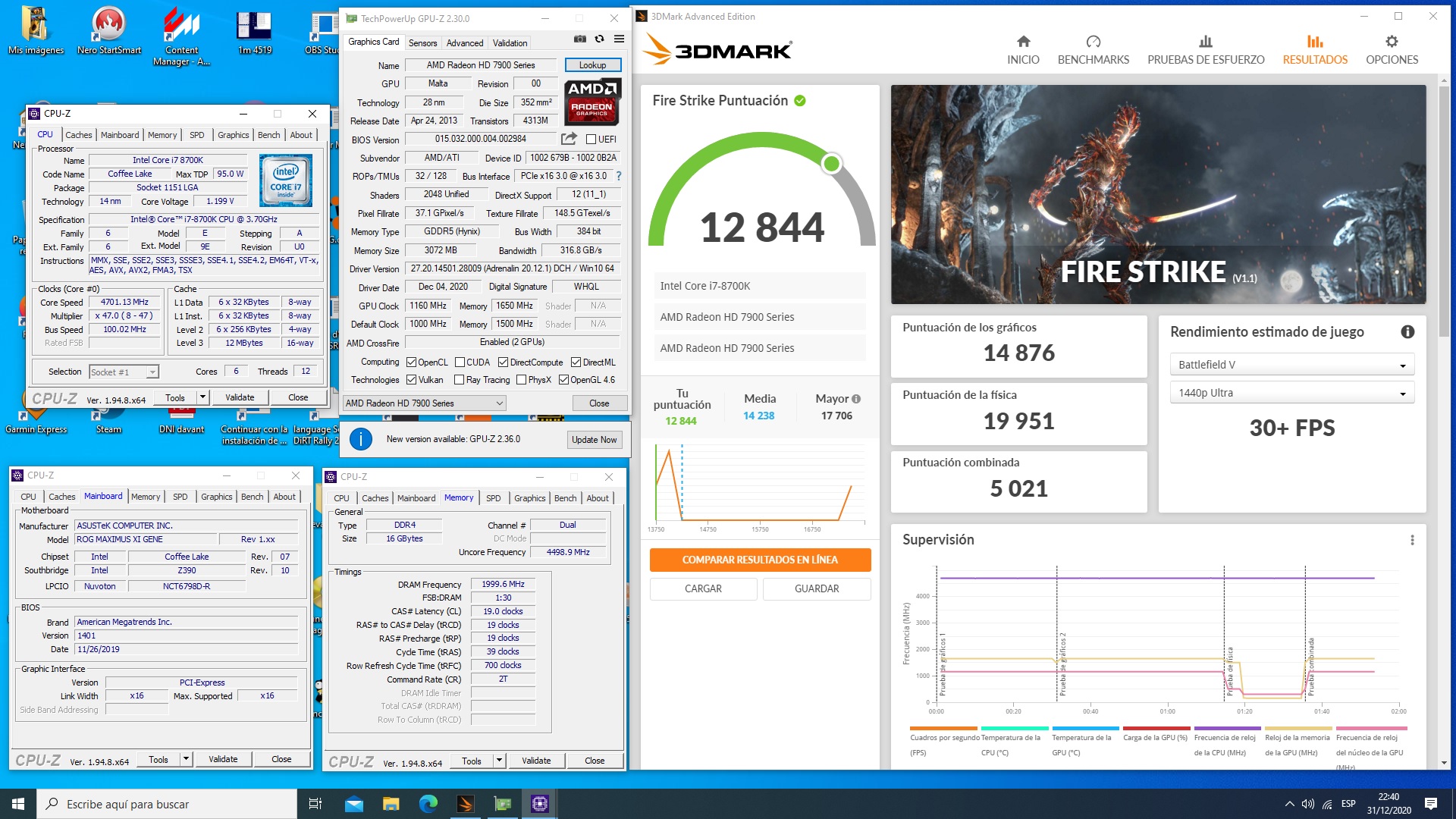Viewport: 1456px width, 819px height.
Task: Open GPU-Z hamburger menu icon
Action: tap(619, 39)
